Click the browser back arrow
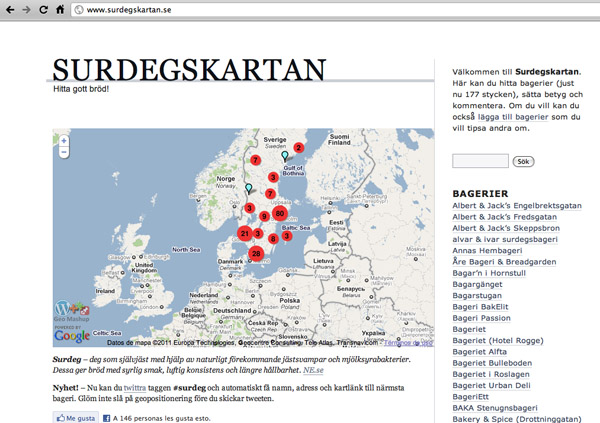Image resolution: width=600 pixels, height=423 pixels. pyautogui.click(x=10, y=10)
